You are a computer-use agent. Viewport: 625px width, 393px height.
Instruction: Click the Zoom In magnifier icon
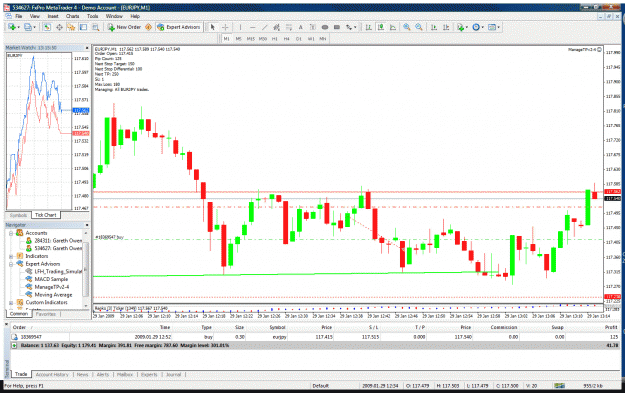407,27
